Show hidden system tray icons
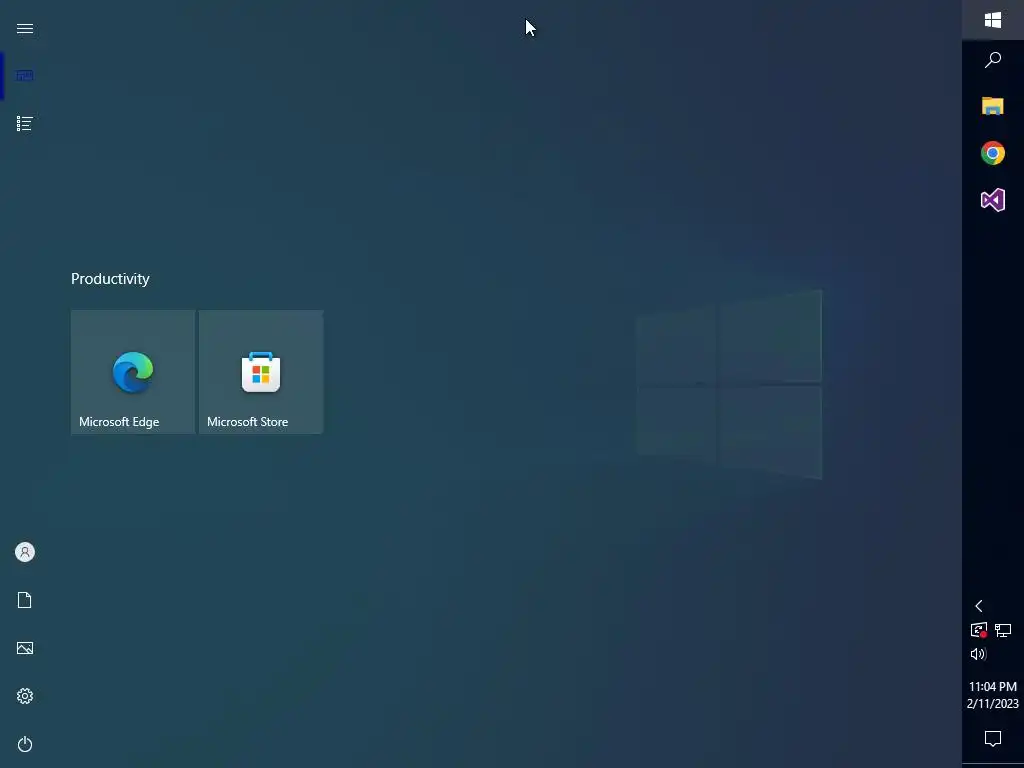 [978, 606]
